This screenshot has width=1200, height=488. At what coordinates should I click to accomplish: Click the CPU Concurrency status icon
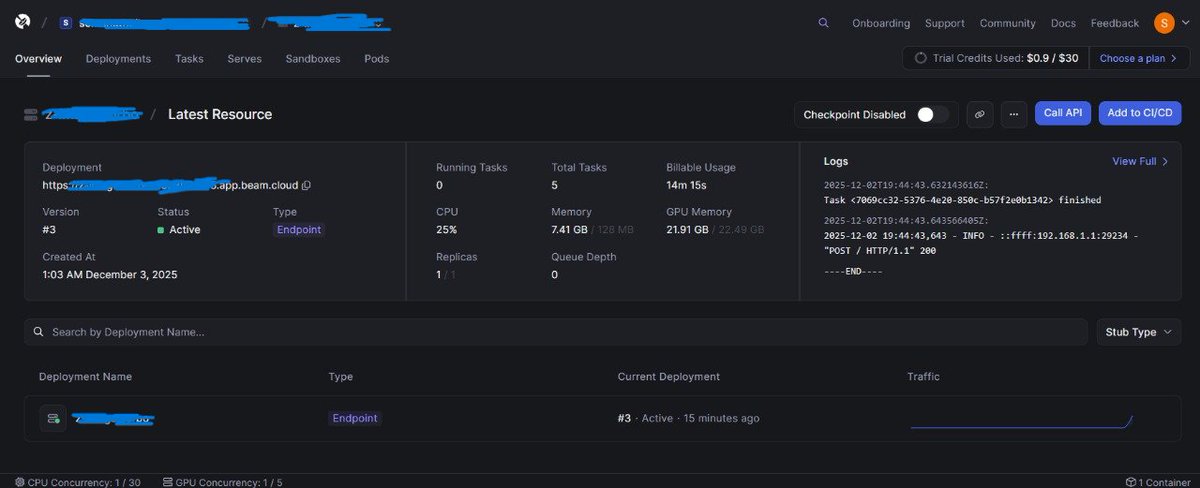pyautogui.click(x=20, y=482)
